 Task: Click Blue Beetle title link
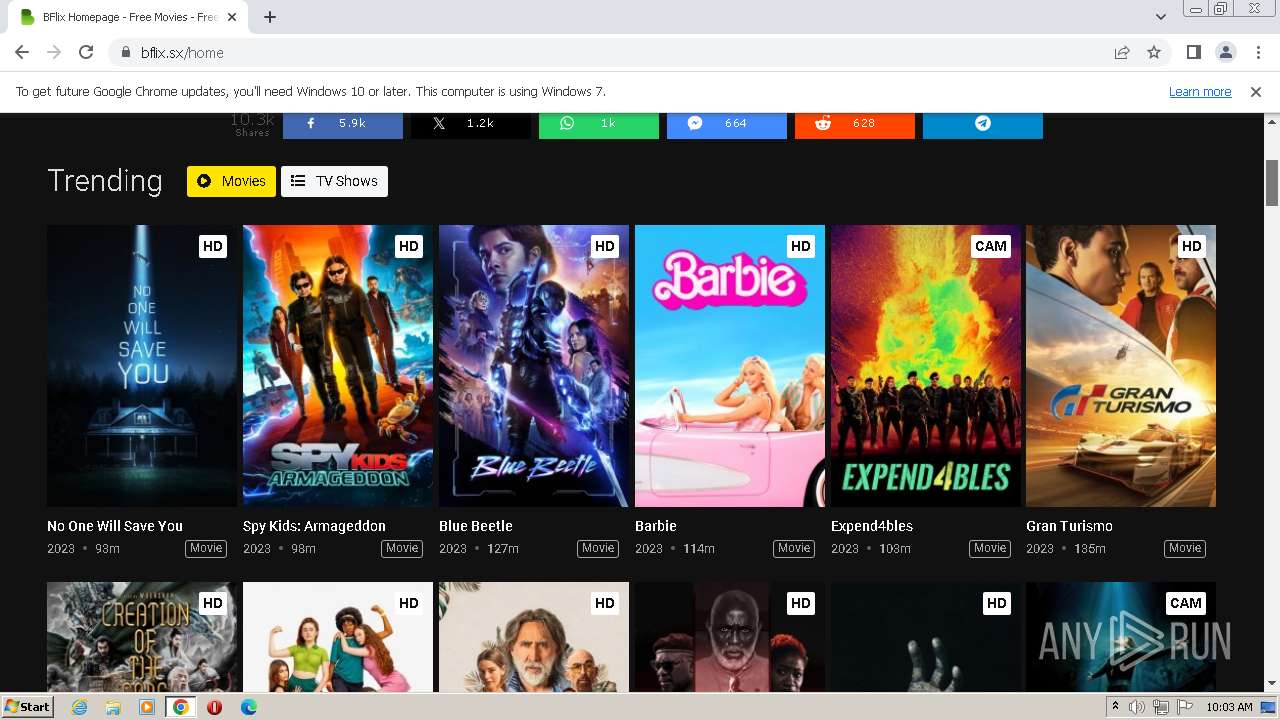(x=476, y=526)
